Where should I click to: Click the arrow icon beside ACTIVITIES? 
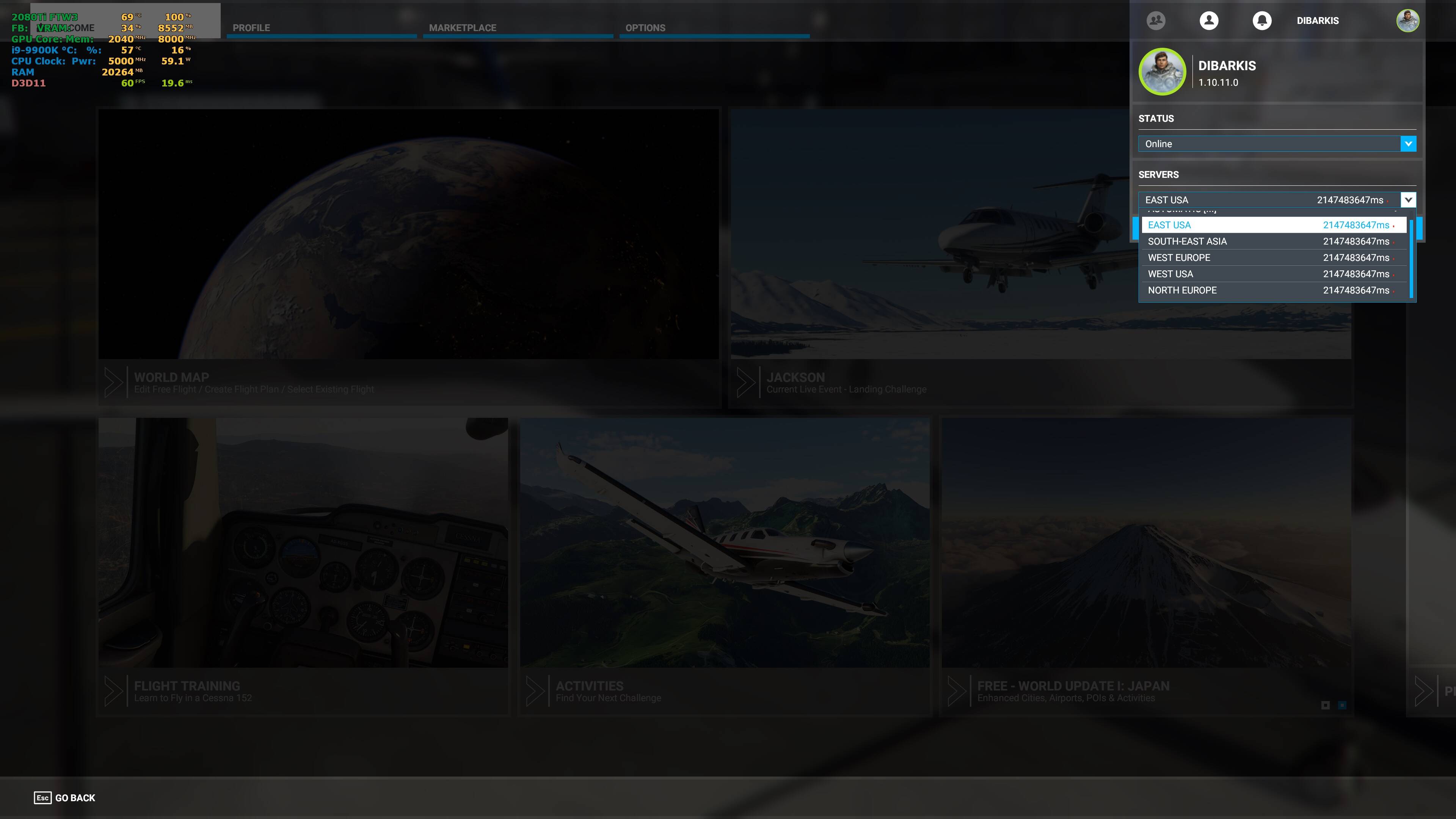(535, 691)
